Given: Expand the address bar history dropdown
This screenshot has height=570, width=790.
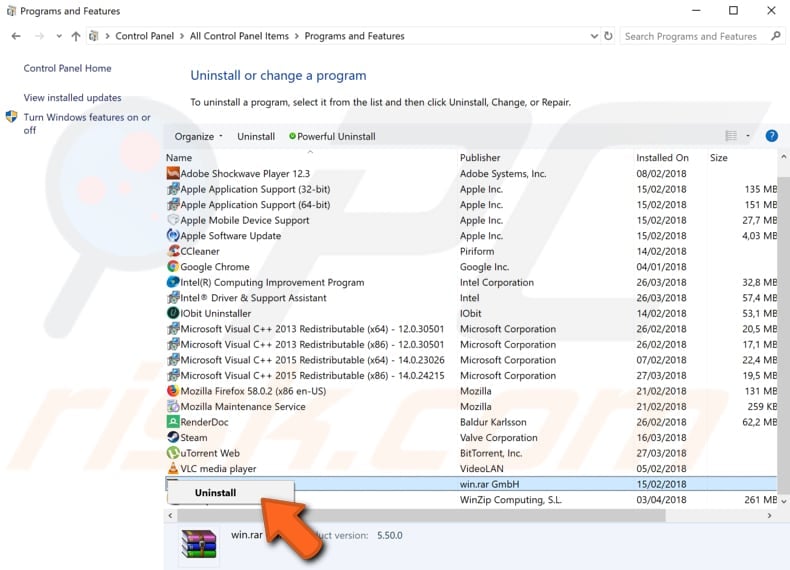Looking at the screenshot, I should point(594,36).
